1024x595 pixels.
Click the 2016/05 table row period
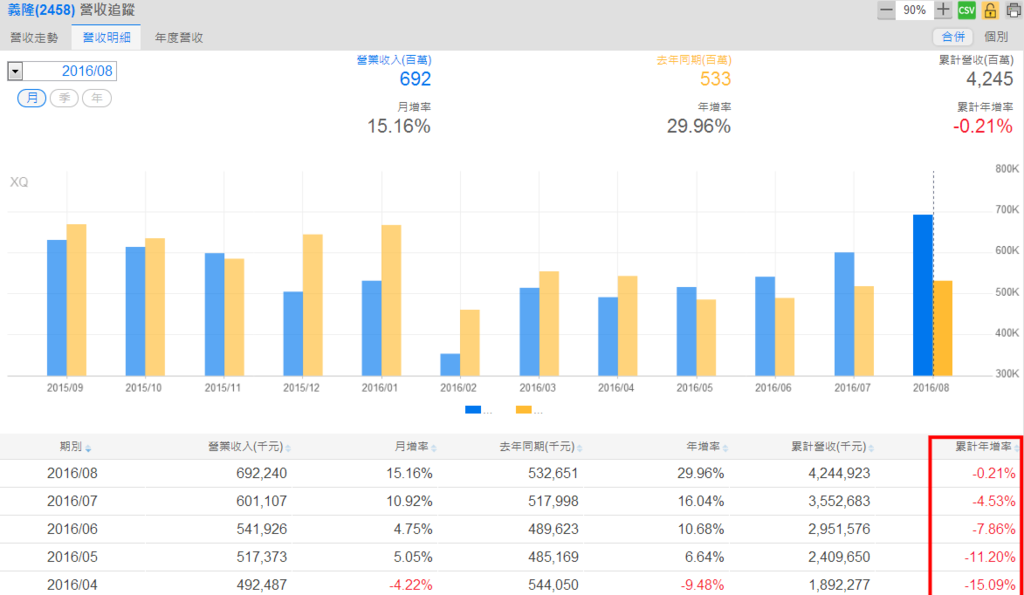[72, 557]
